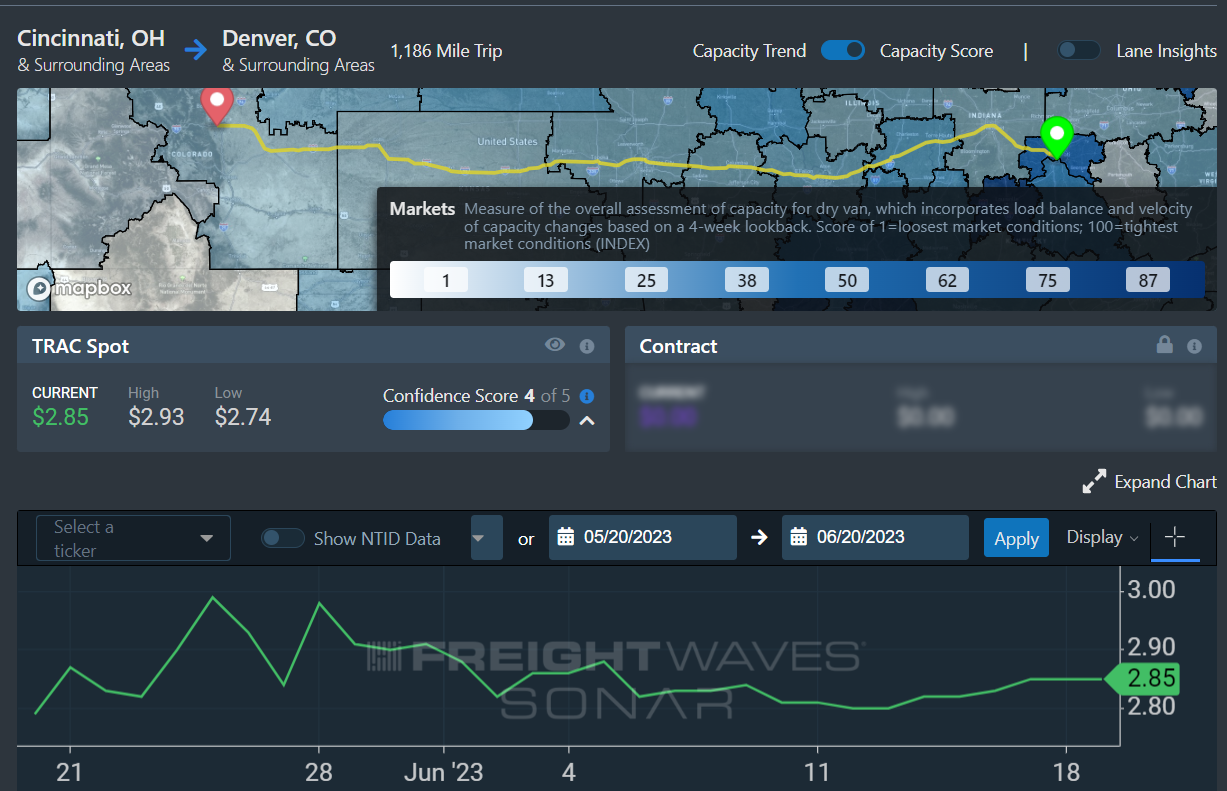Click the green 2.85 price tag on chart
This screenshot has height=791, width=1227.
(1142, 679)
